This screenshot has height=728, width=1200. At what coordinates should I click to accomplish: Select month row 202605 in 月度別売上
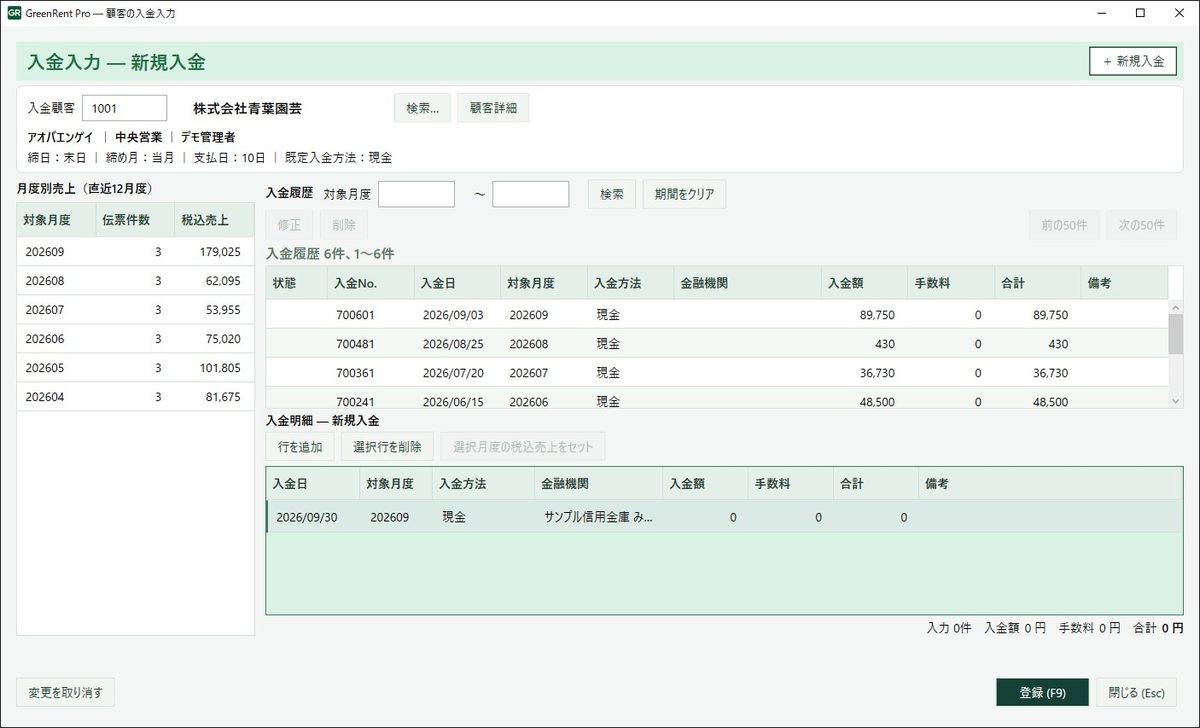point(135,368)
